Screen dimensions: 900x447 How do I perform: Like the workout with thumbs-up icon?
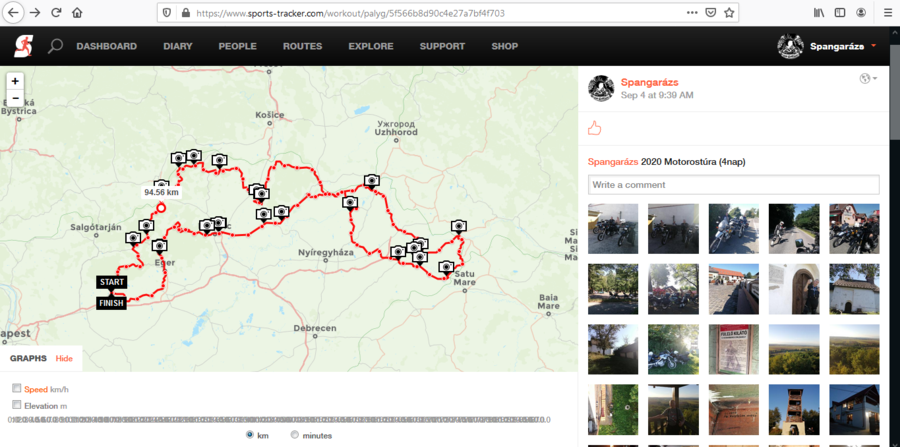click(x=595, y=129)
